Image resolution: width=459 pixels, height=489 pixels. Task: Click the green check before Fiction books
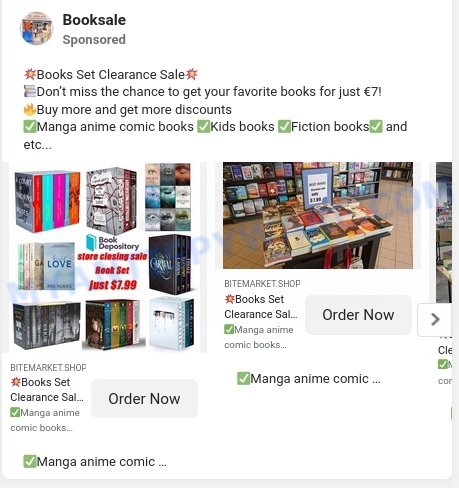284,127
